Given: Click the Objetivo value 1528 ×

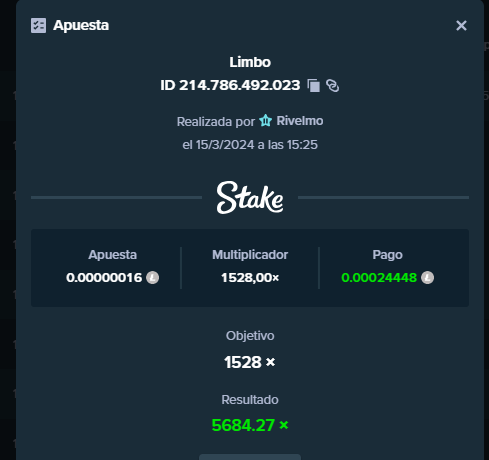Looking at the screenshot, I should click(x=250, y=362).
